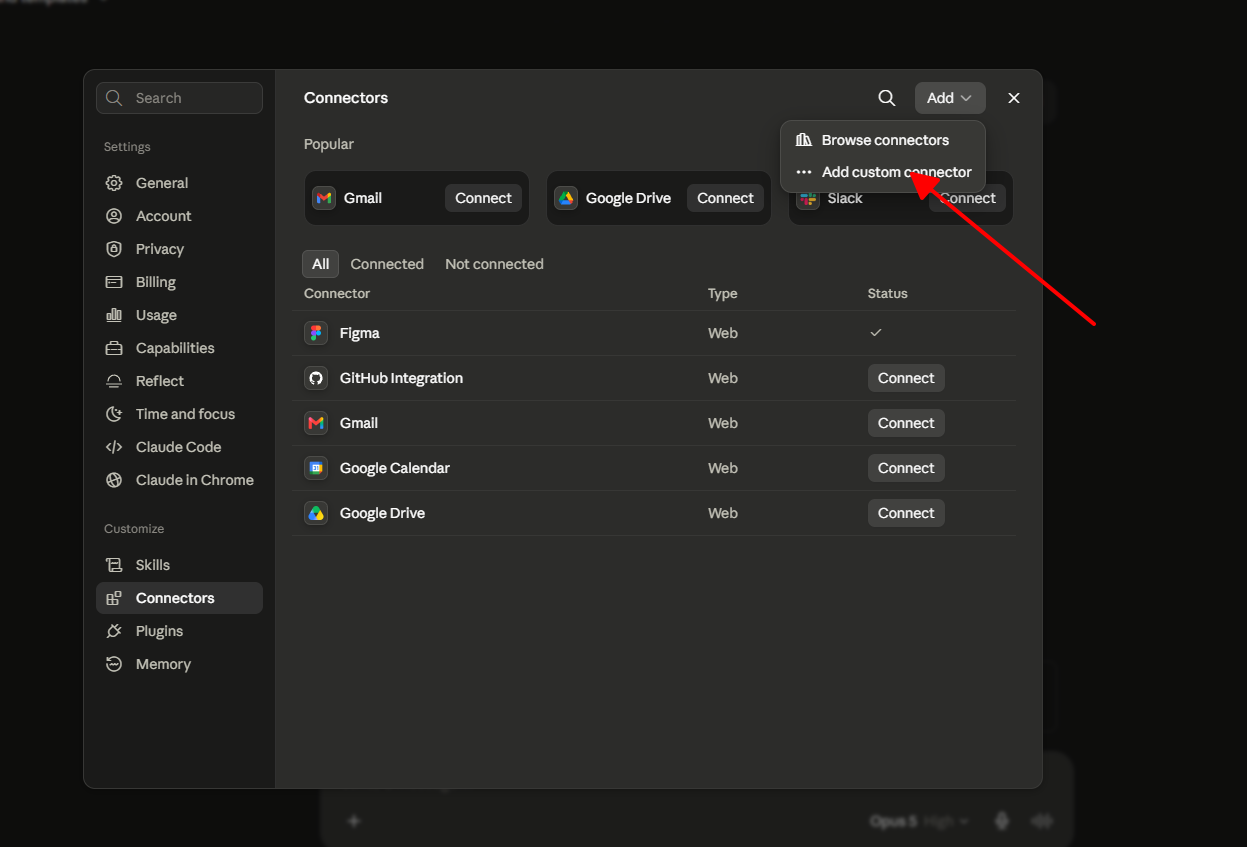
Task: Click the search magnifier icon beside Add
Action: tap(886, 98)
